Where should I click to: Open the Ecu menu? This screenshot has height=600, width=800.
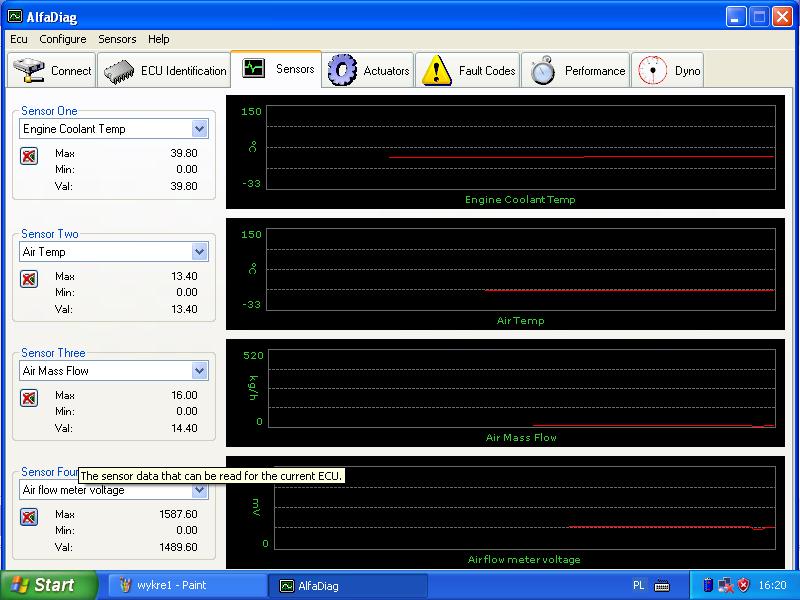(x=19, y=39)
